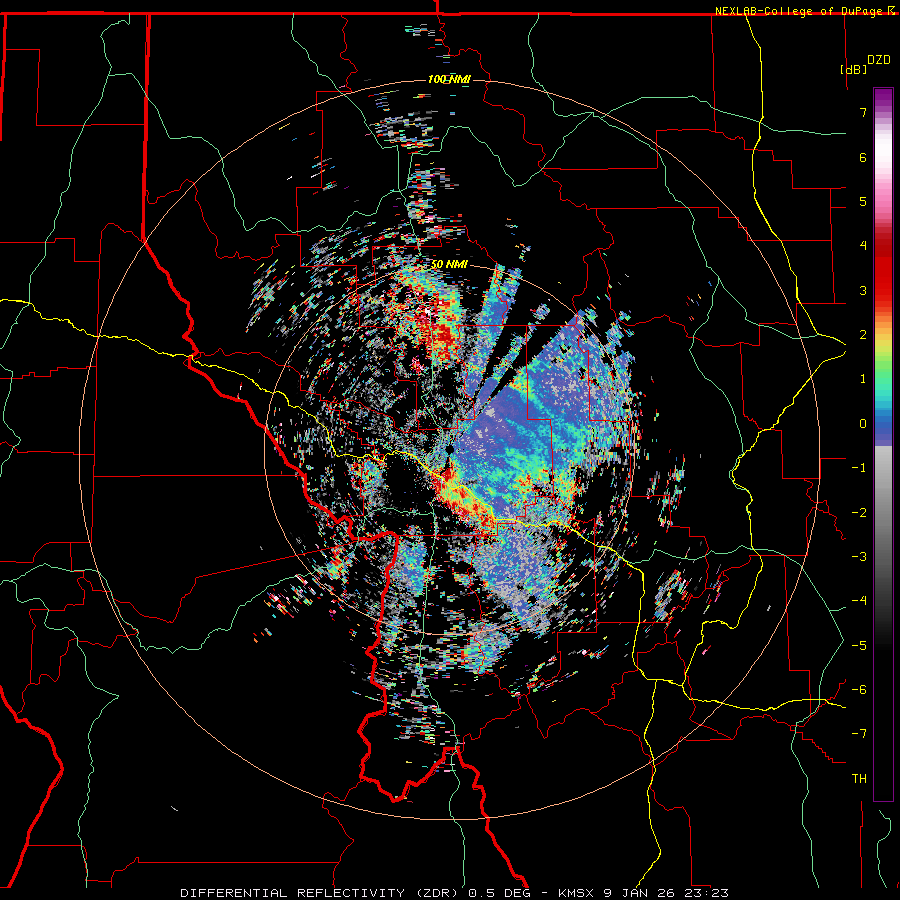Viewport: 900px width, 900px height.
Task: Click the -6 tick label on scale
Action: click(x=859, y=690)
